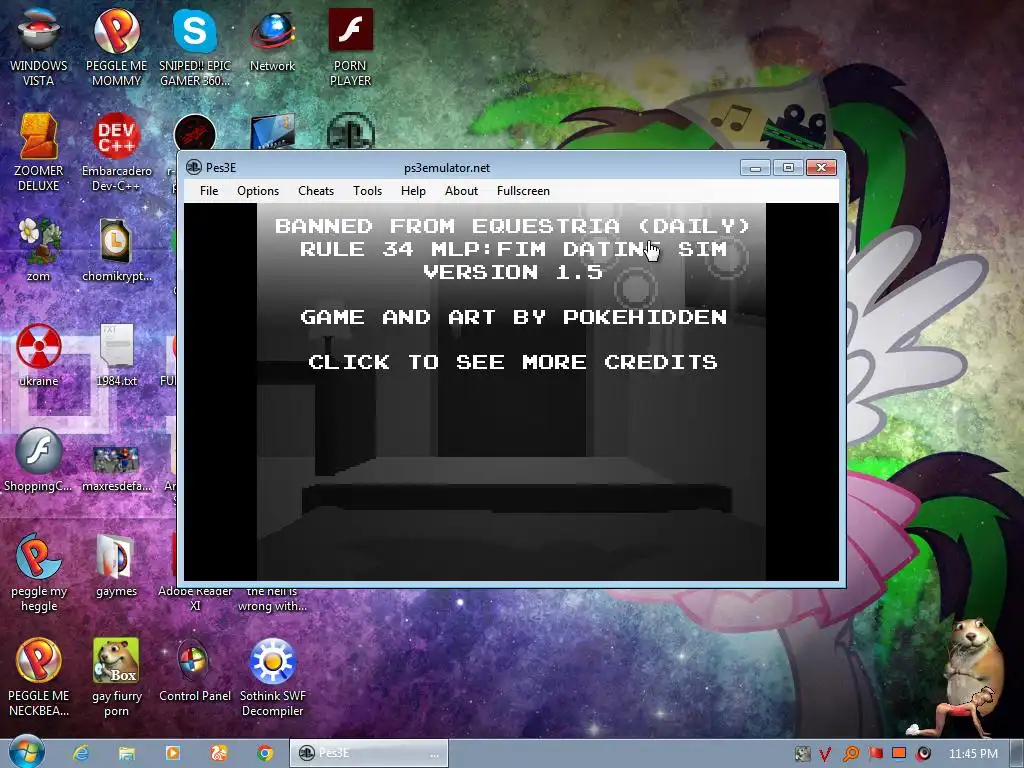Screen dimensions: 1024x768
Task: Select the hamster Box archive icon
Action: 116,677
